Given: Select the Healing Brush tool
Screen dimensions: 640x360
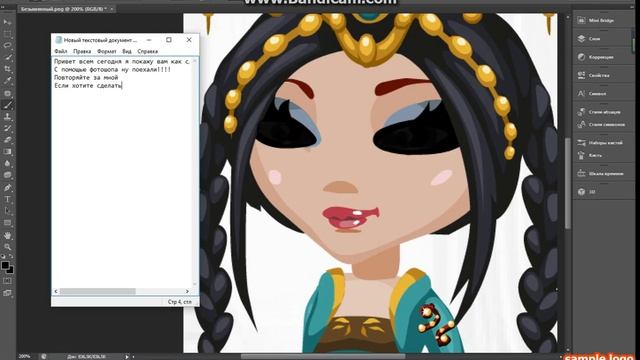Looking at the screenshot, I should 7,93.
